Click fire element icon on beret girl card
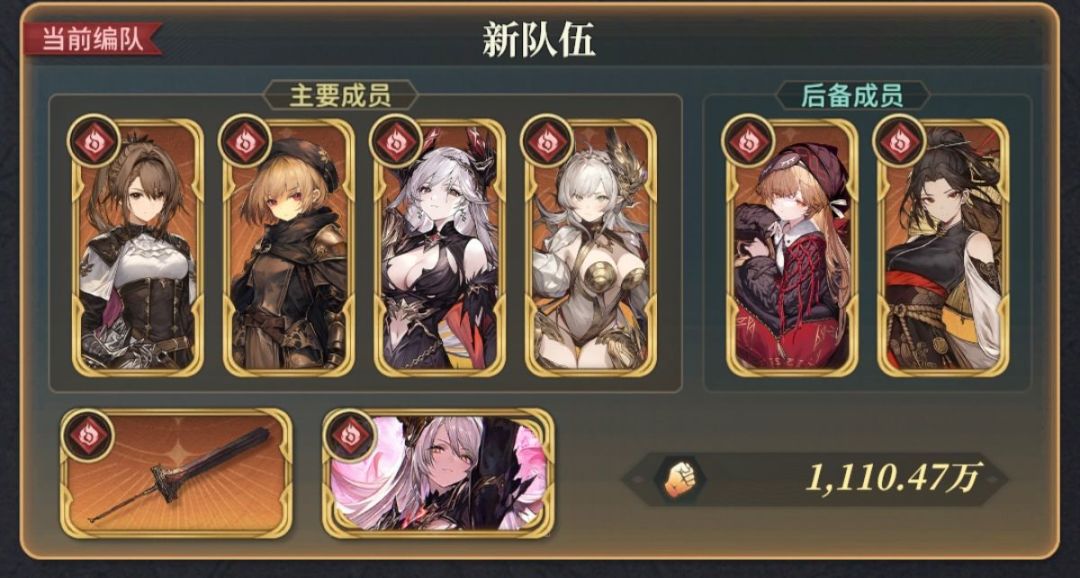This screenshot has width=1080, height=578. tap(245, 143)
